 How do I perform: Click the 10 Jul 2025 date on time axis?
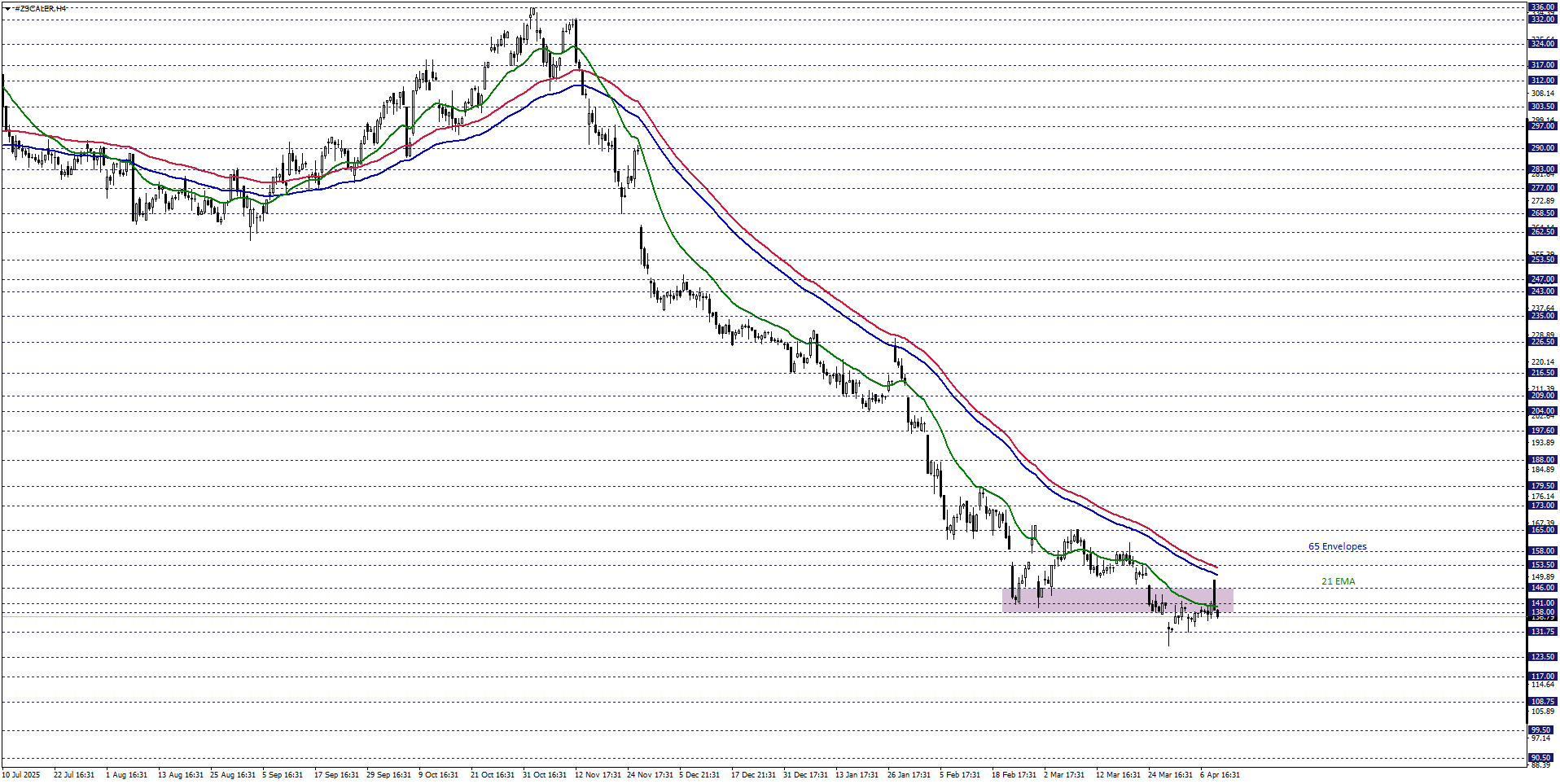click(21, 775)
